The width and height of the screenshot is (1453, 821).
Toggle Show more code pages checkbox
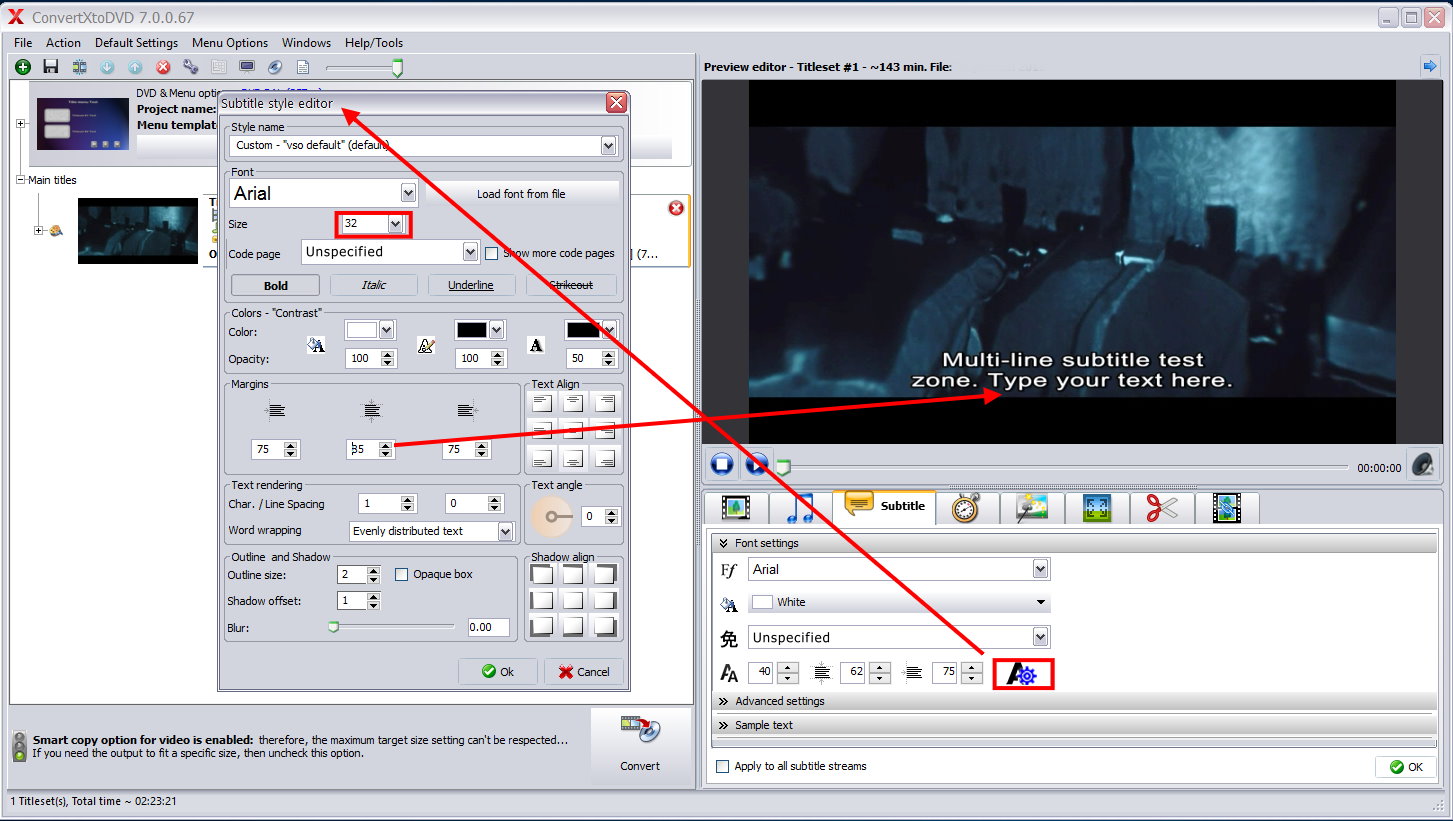coord(491,253)
